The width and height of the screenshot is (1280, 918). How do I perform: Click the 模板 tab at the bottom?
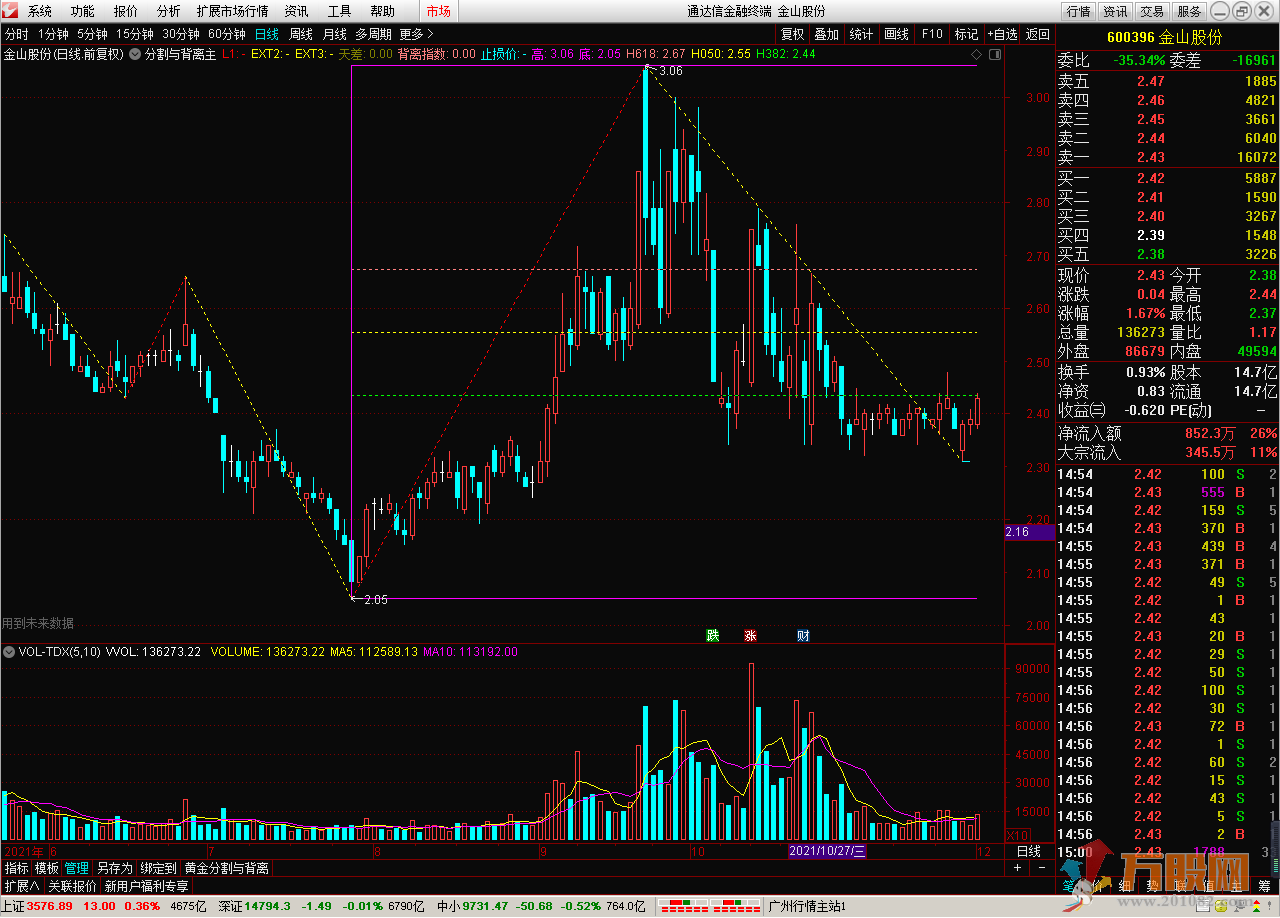point(47,868)
